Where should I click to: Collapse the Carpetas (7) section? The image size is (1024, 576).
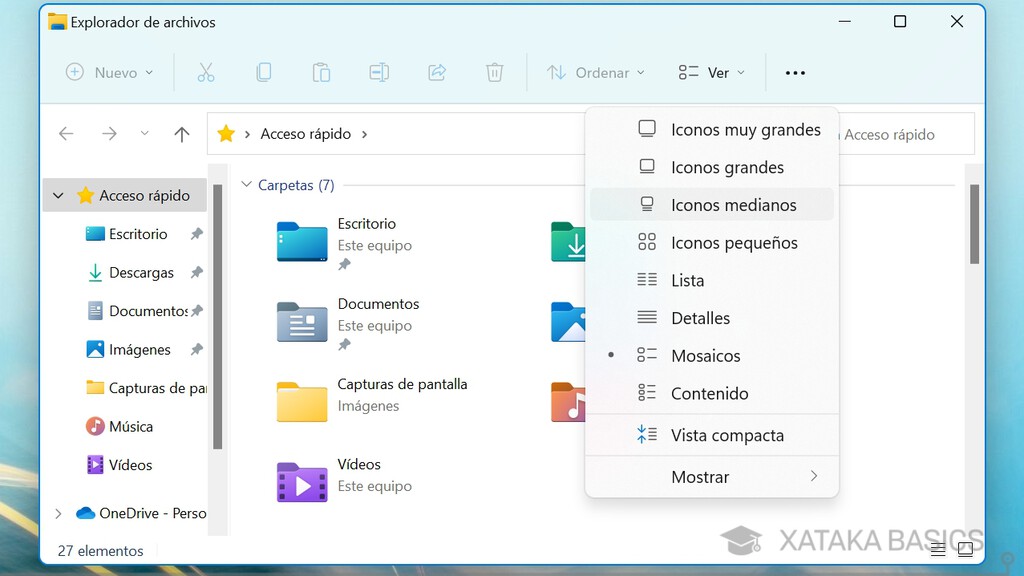[x=246, y=185]
